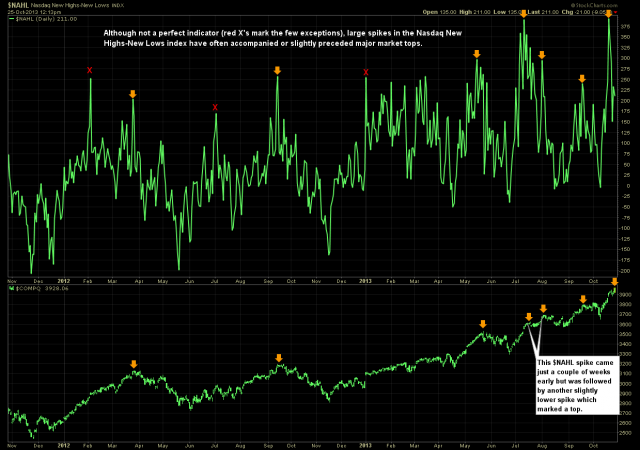
Task: Click the red X marker near 2013 start
Action: click(x=366, y=72)
